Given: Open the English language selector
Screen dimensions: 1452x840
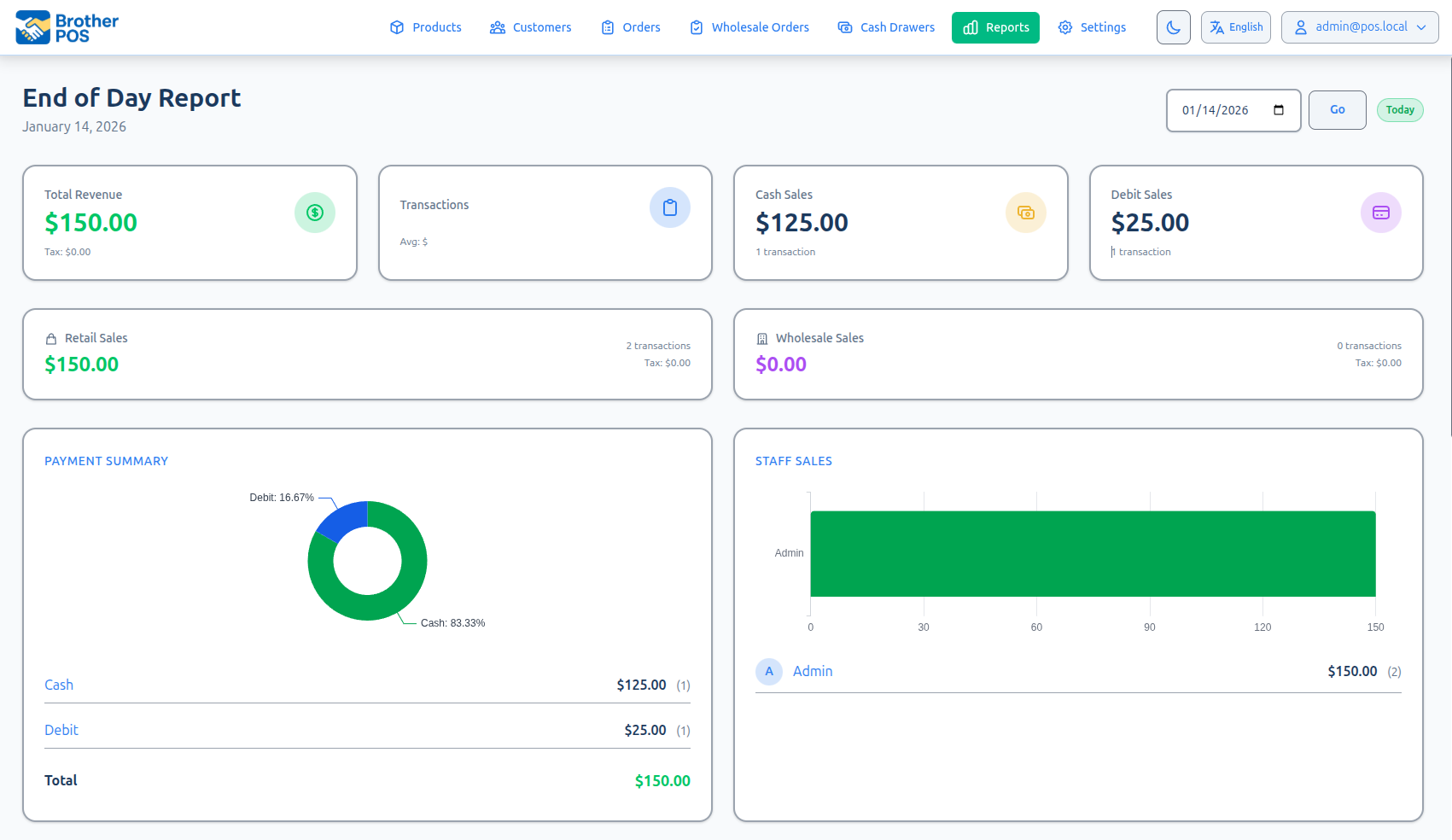Looking at the screenshot, I should (1235, 27).
